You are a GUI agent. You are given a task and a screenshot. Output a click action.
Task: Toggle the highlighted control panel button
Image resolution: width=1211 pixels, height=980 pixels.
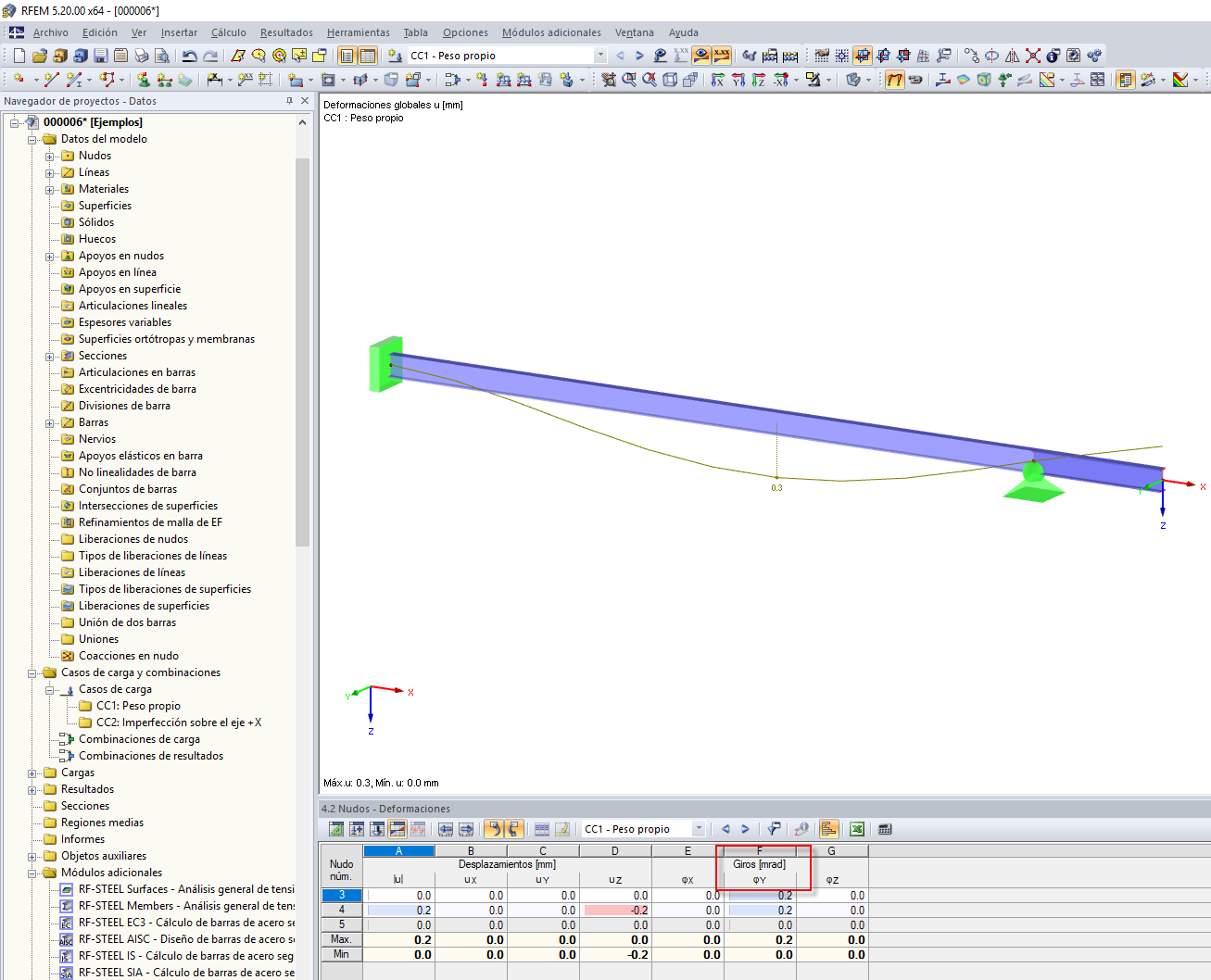coord(1126,80)
